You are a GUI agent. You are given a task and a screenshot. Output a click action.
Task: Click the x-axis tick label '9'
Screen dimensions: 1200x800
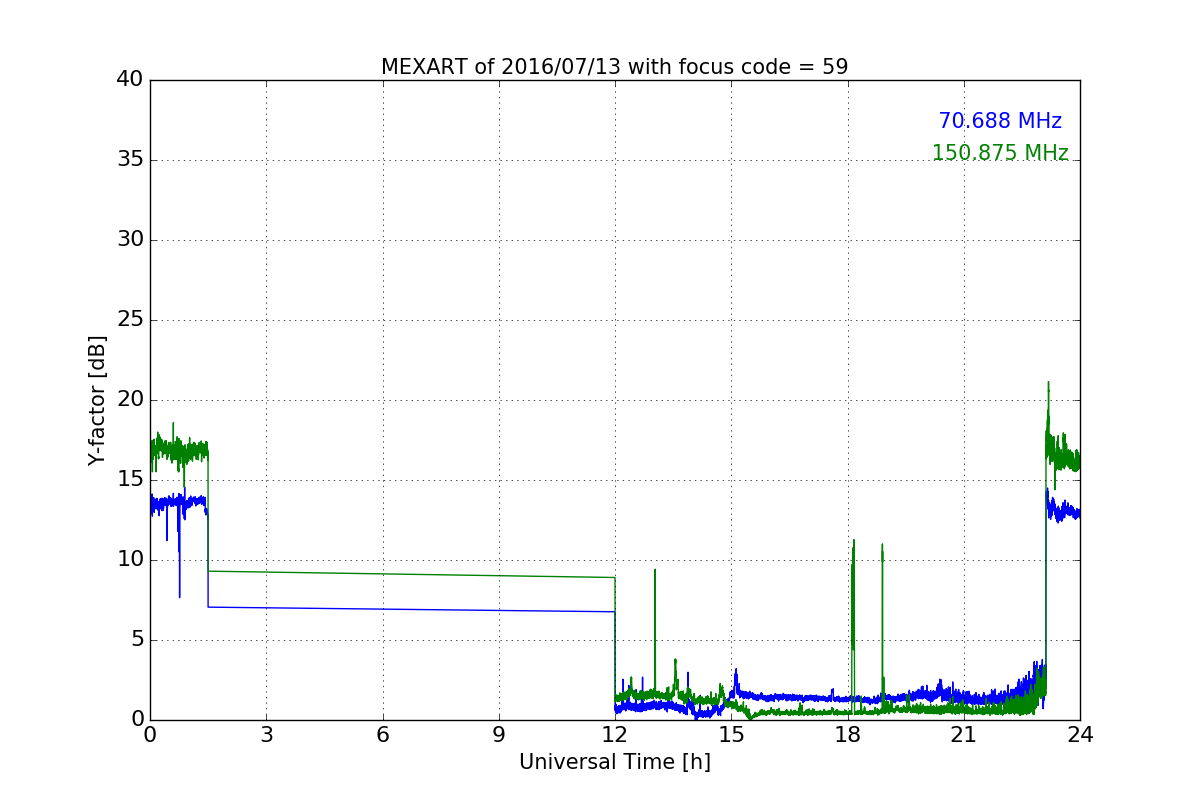(x=499, y=735)
